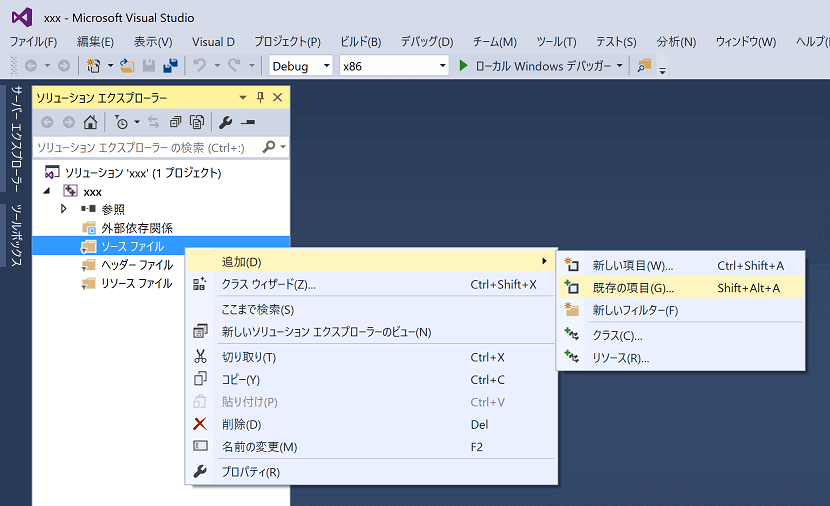
Task: Select the リソース ファイル folder
Action: coord(127,283)
